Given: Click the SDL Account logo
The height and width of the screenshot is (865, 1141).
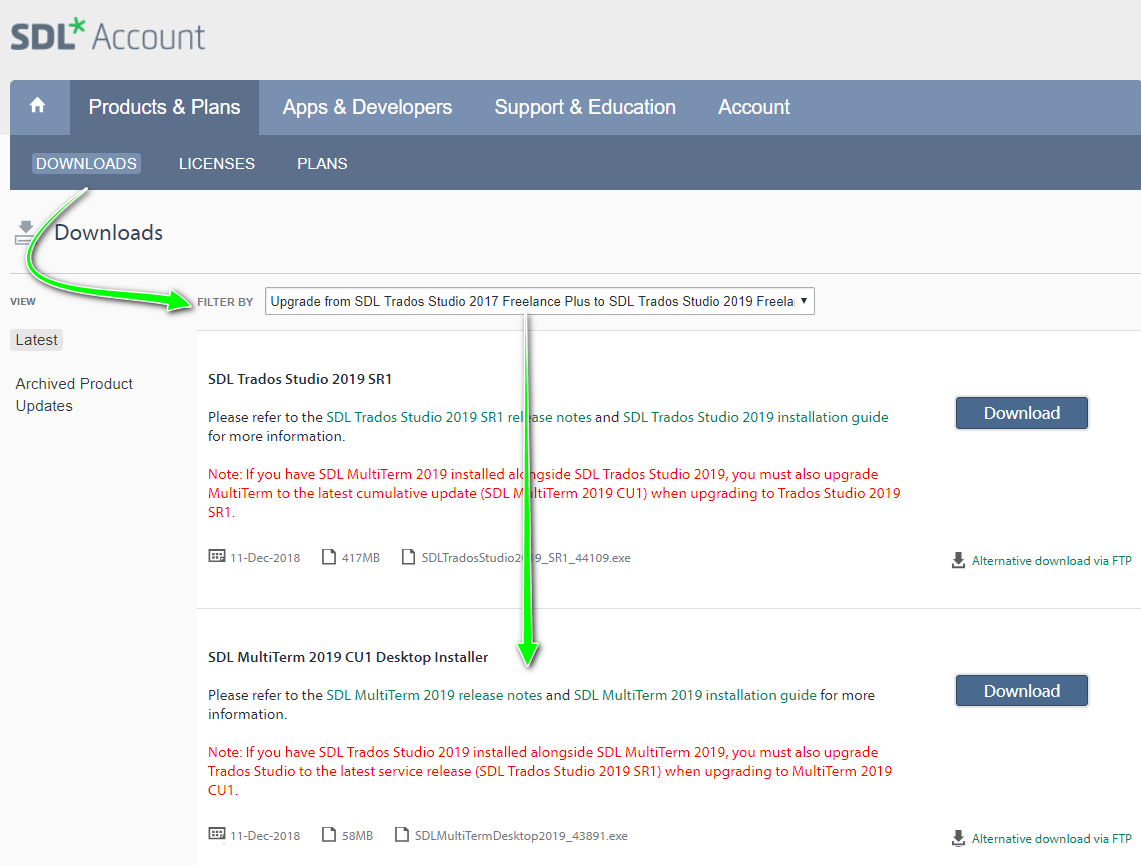Looking at the screenshot, I should (x=108, y=35).
